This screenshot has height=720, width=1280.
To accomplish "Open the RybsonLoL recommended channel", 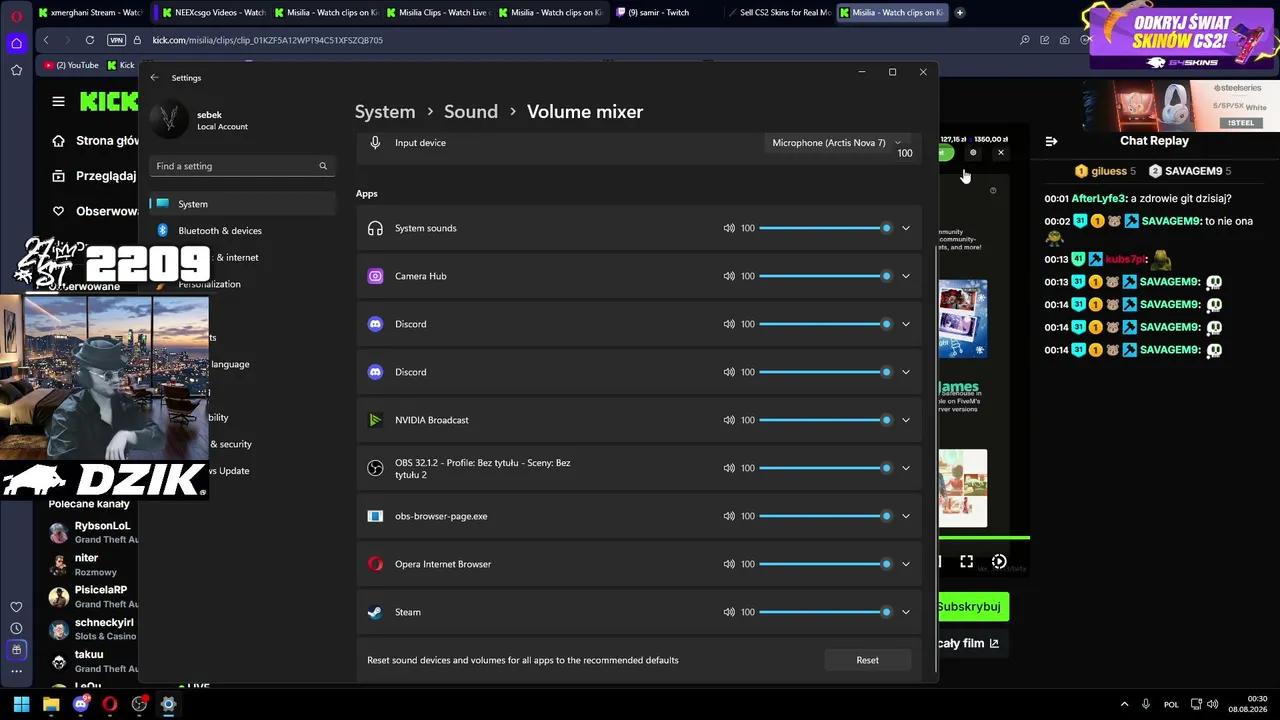I will 94,532.
